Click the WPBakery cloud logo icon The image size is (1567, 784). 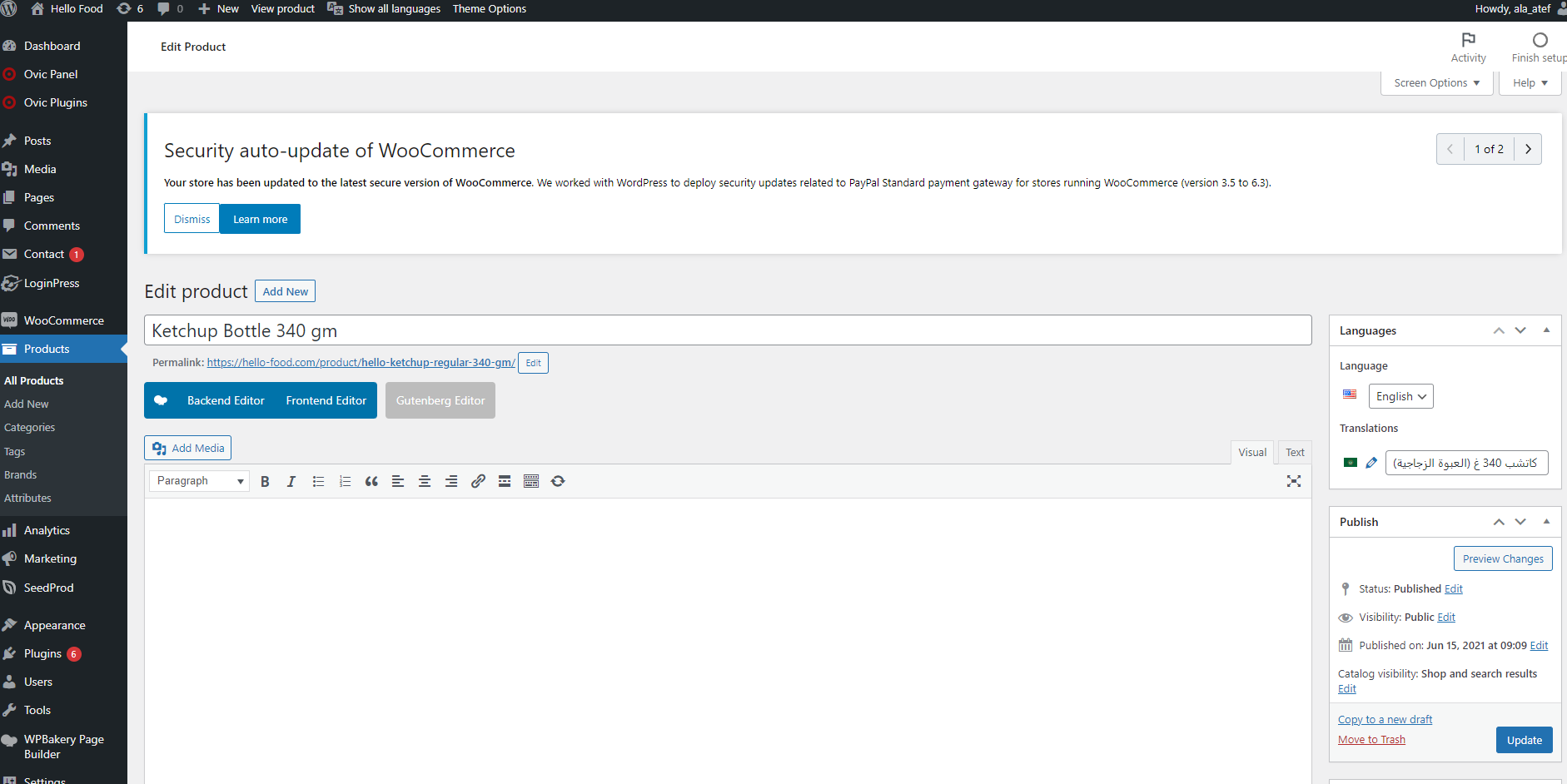pos(161,400)
